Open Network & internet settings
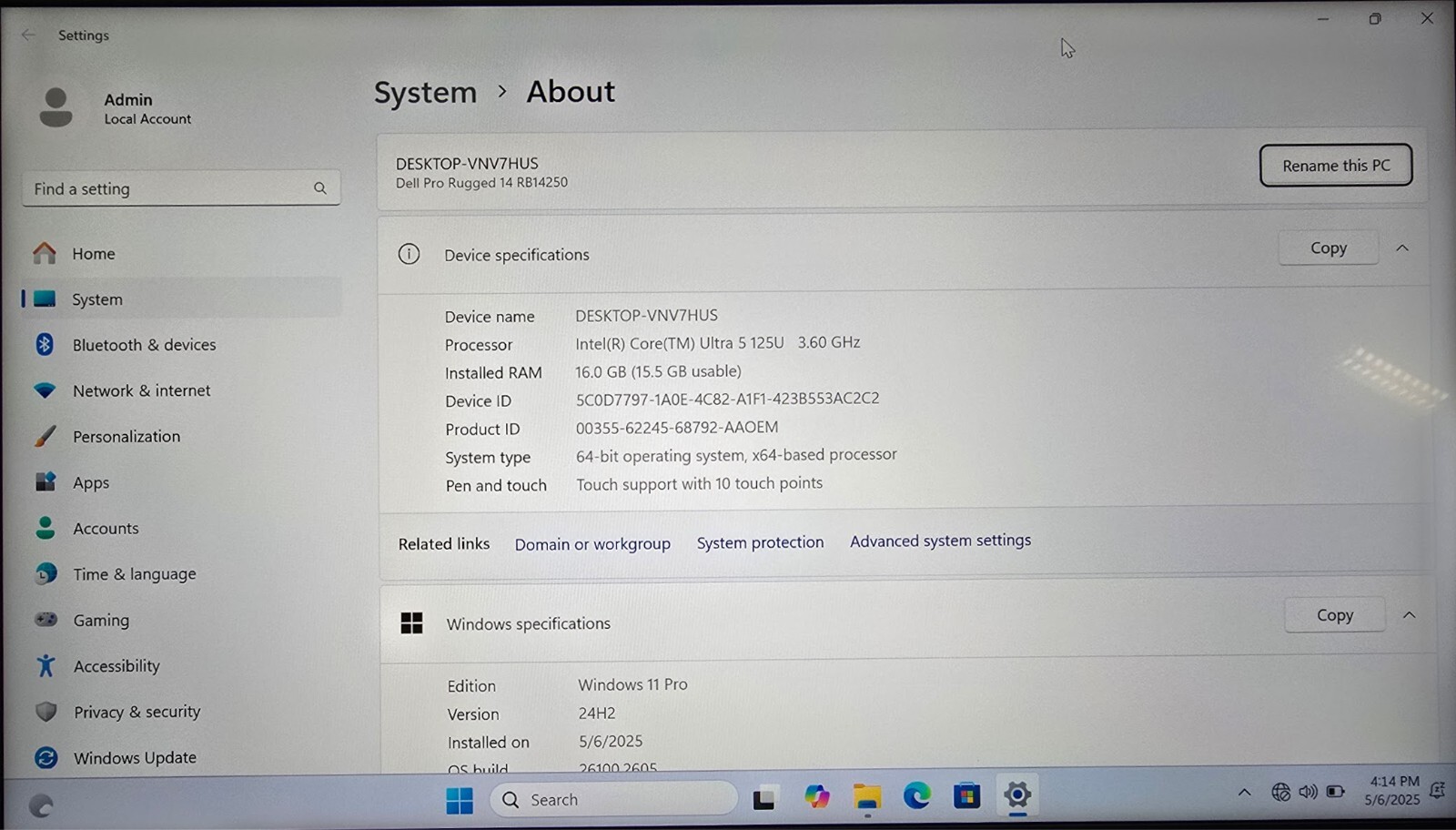This screenshot has height=830, width=1456. [x=182, y=390]
